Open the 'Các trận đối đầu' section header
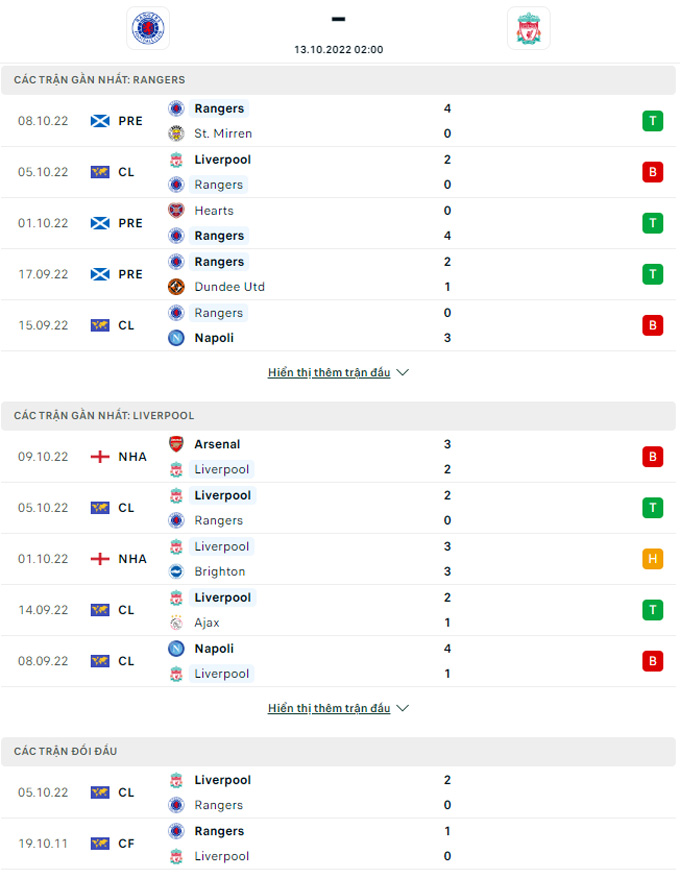 point(66,751)
